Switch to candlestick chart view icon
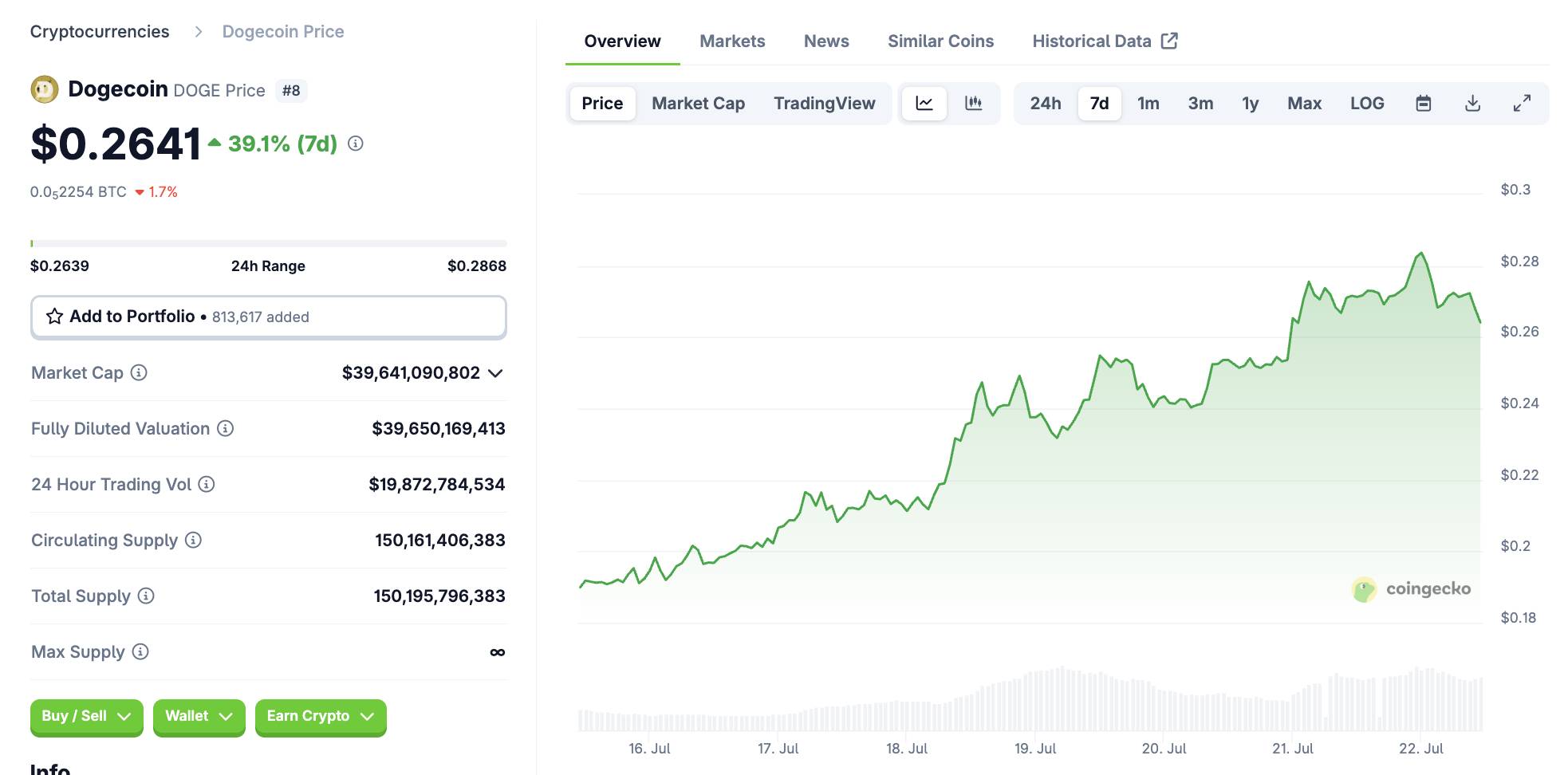 [973, 104]
